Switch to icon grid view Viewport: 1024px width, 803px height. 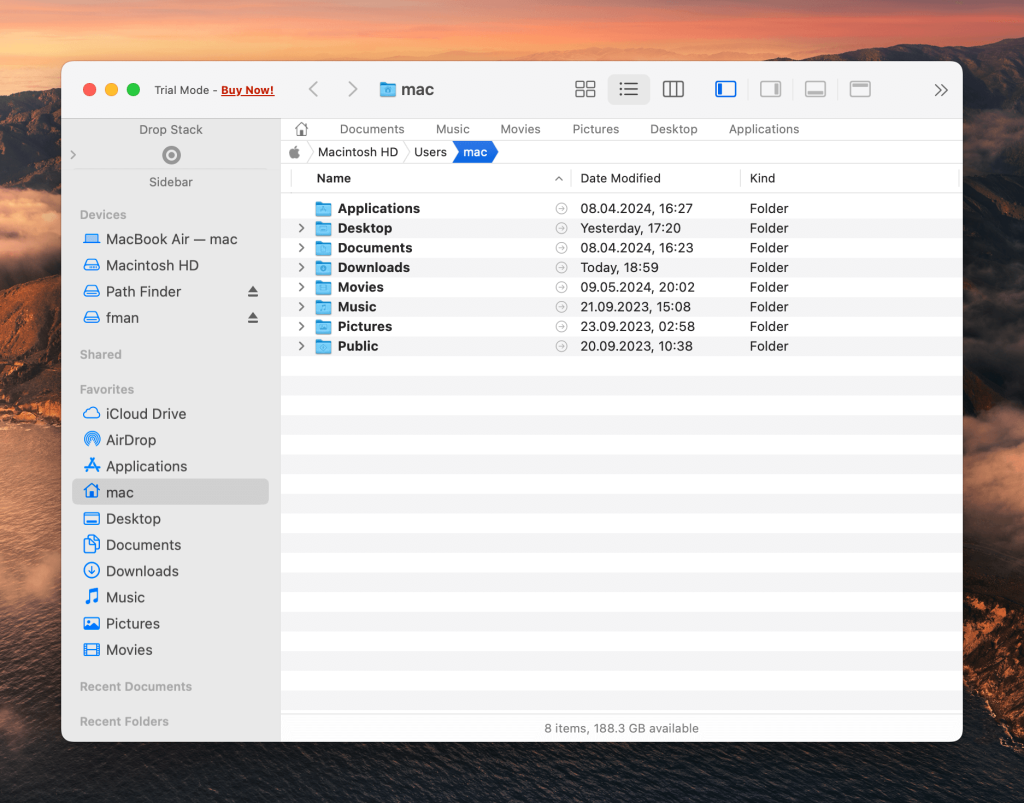click(x=585, y=90)
